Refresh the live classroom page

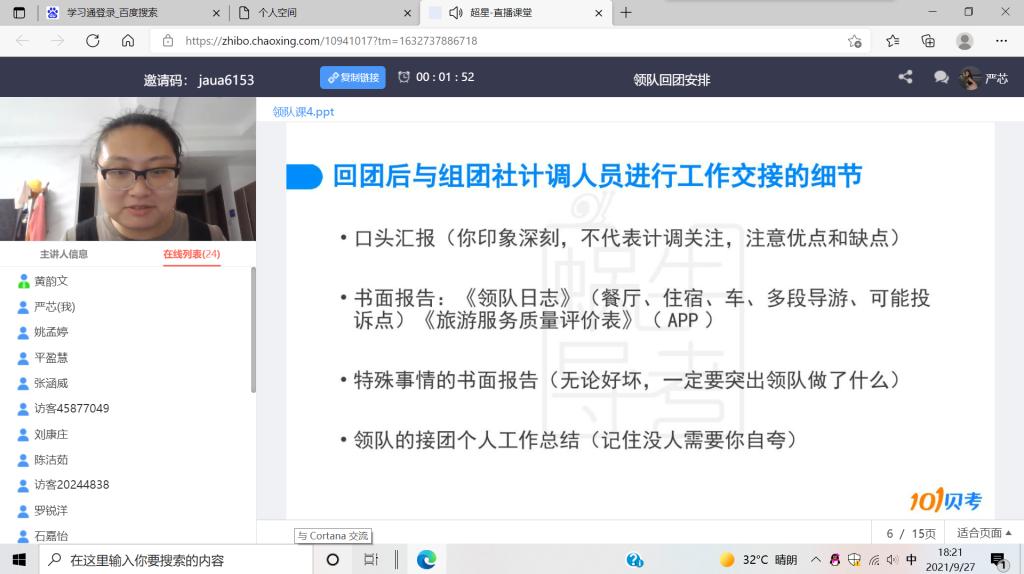pos(93,41)
